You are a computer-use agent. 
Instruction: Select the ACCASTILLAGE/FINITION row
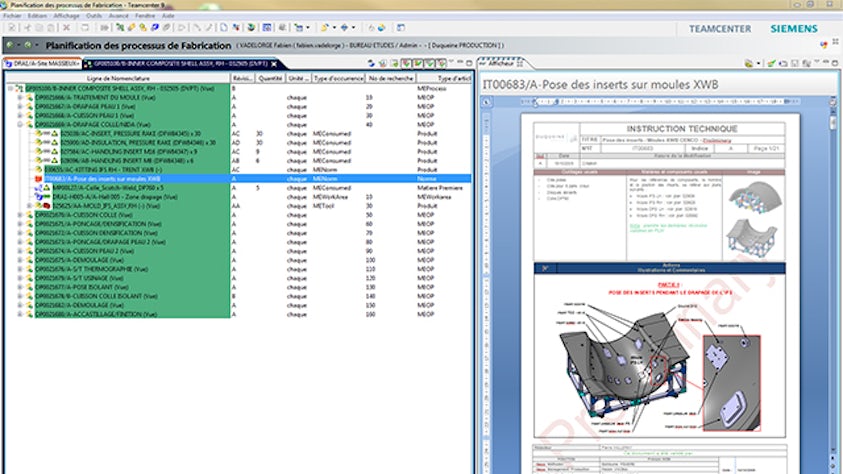(x=238, y=314)
